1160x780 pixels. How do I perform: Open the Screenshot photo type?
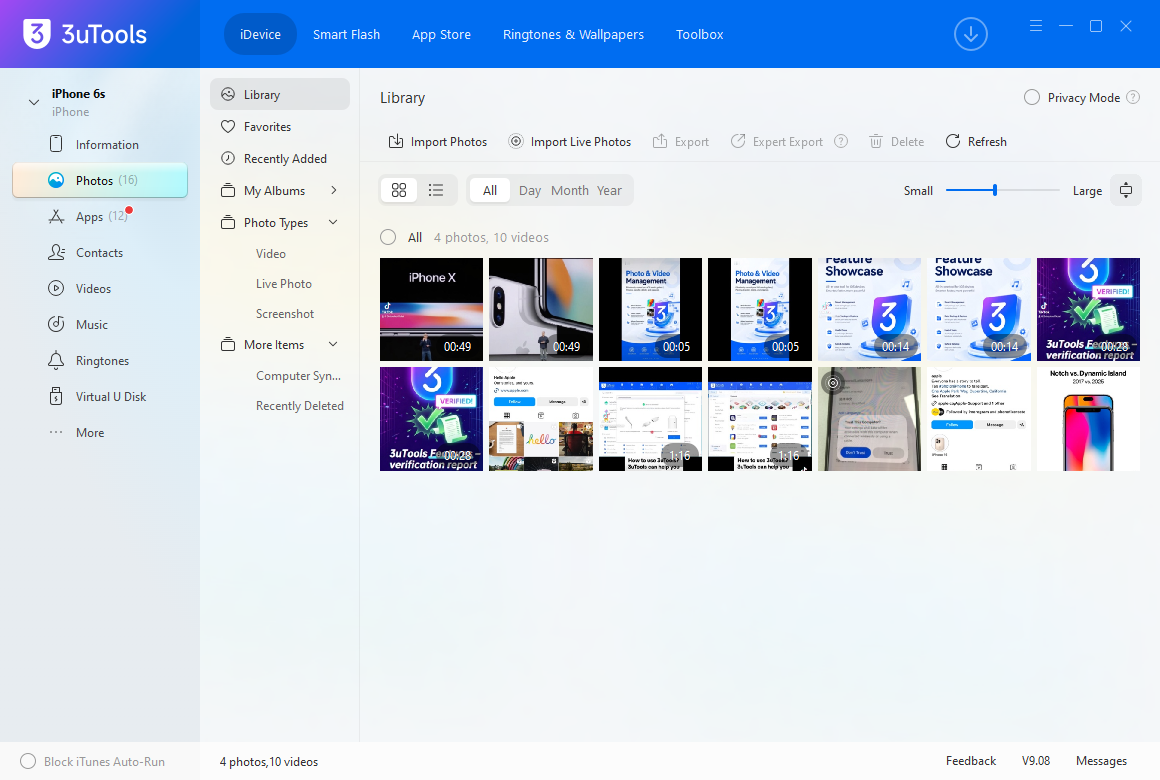pyautogui.click(x=285, y=314)
